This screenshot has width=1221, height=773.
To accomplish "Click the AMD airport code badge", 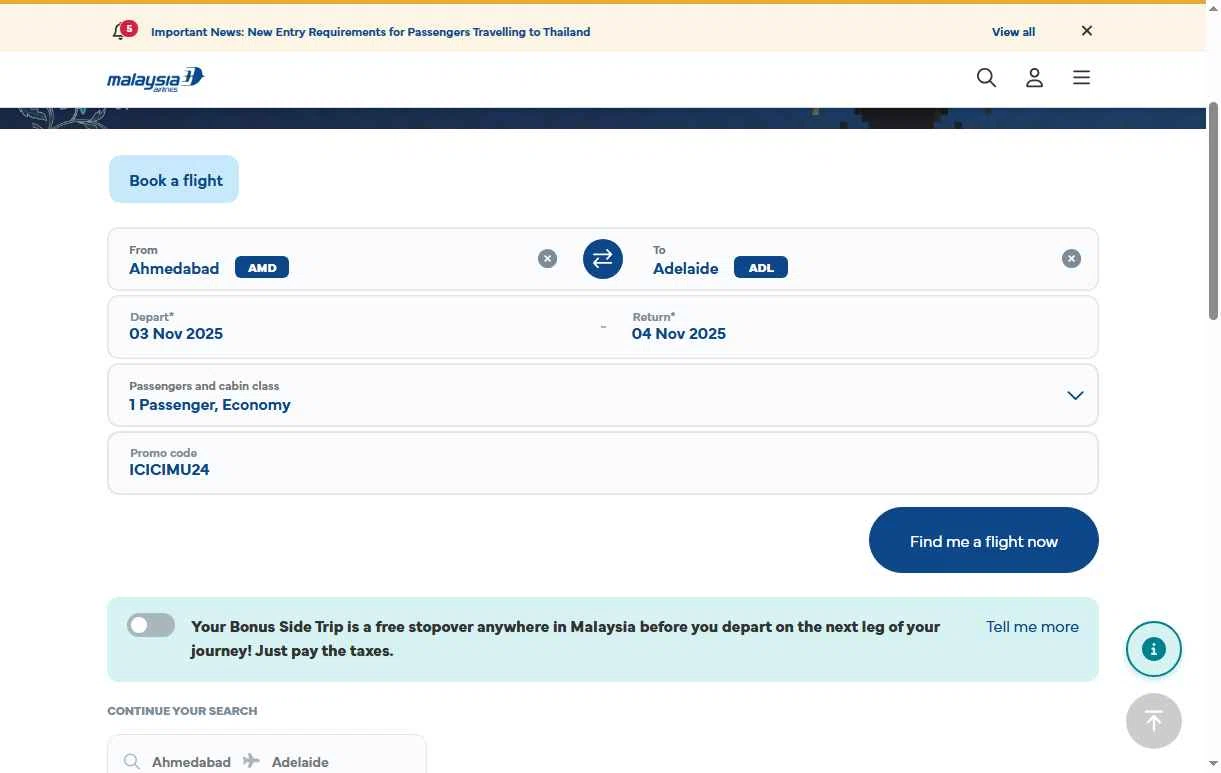I will [x=262, y=268].
